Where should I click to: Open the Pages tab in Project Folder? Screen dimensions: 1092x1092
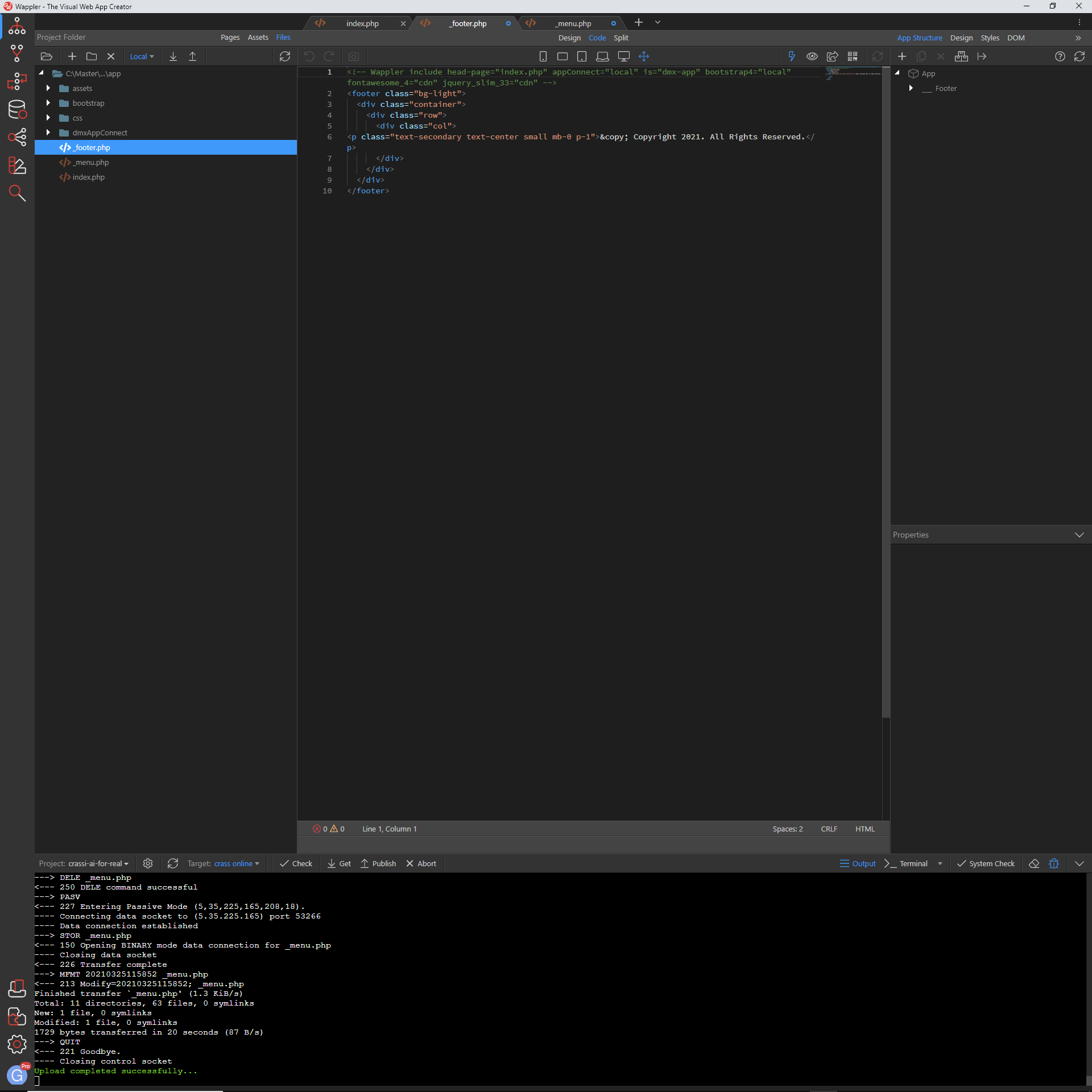(230, 37)
